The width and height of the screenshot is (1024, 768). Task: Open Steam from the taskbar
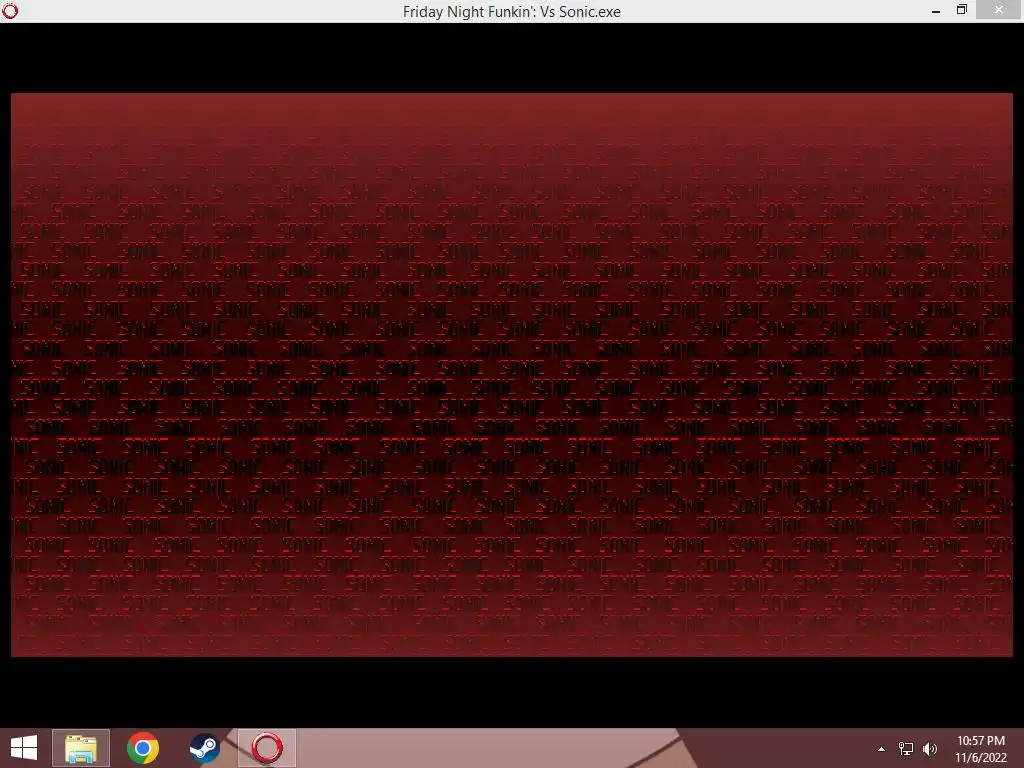tap(204, 748)
